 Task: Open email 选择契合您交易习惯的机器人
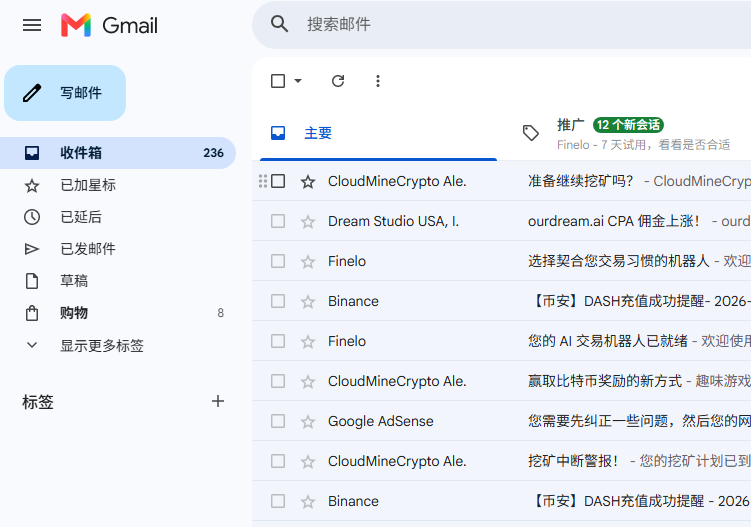618,261
